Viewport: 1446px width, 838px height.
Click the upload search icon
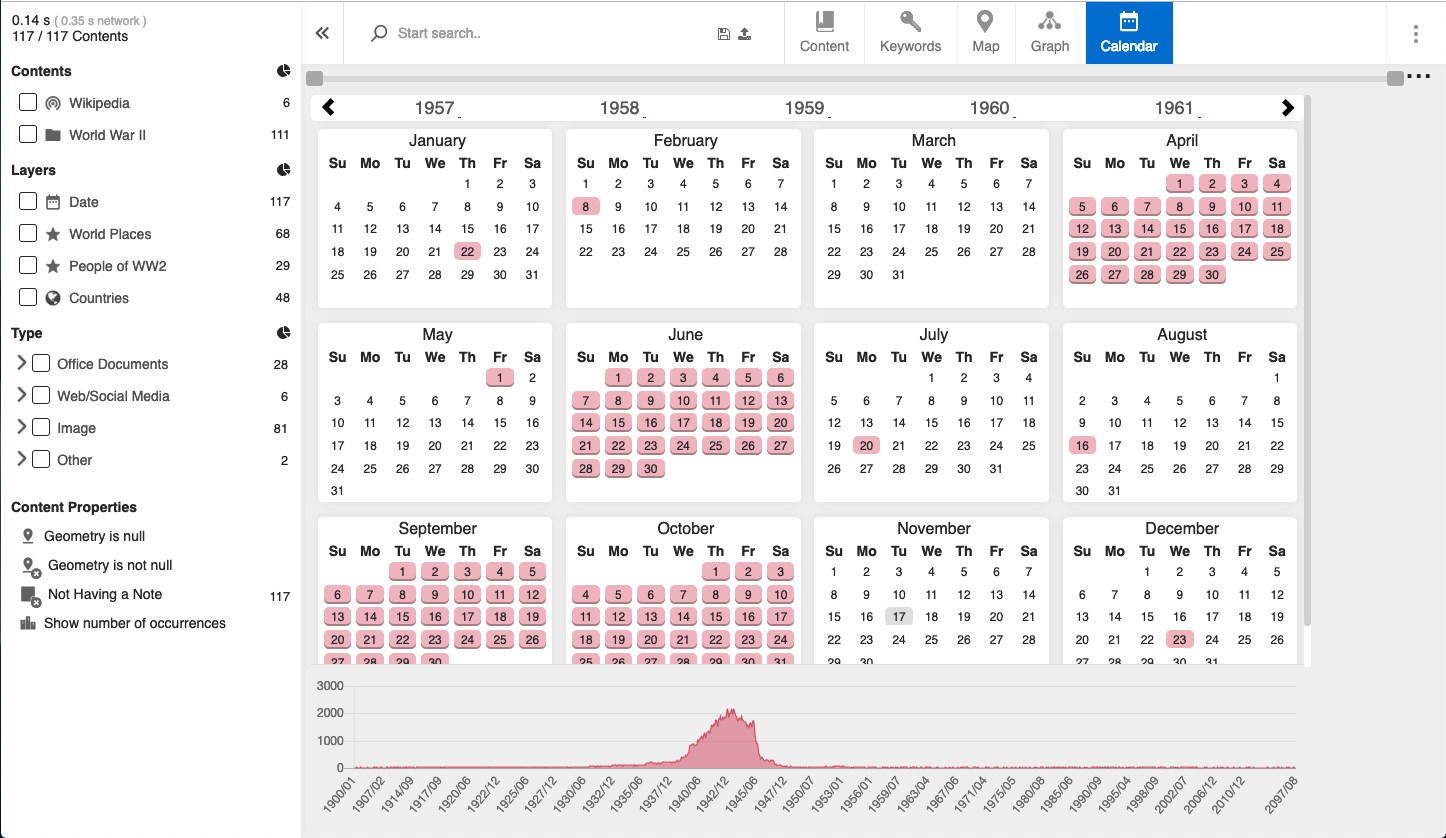744,34
